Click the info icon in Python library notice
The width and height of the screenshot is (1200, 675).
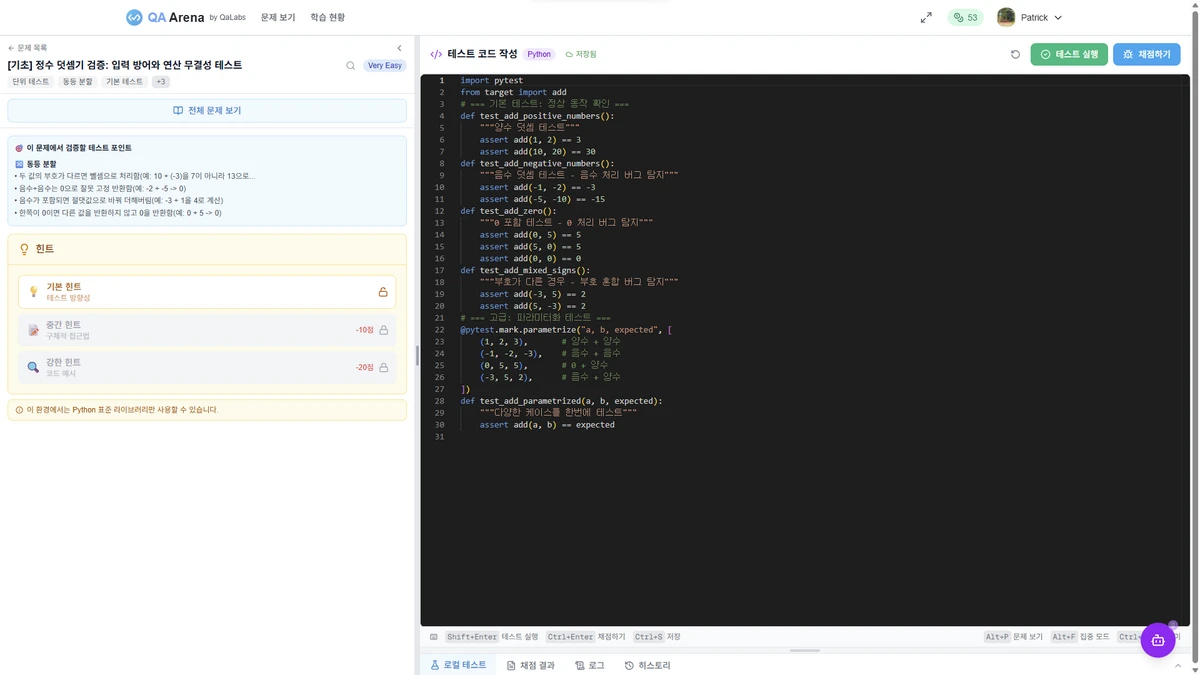tap(19, 410)
